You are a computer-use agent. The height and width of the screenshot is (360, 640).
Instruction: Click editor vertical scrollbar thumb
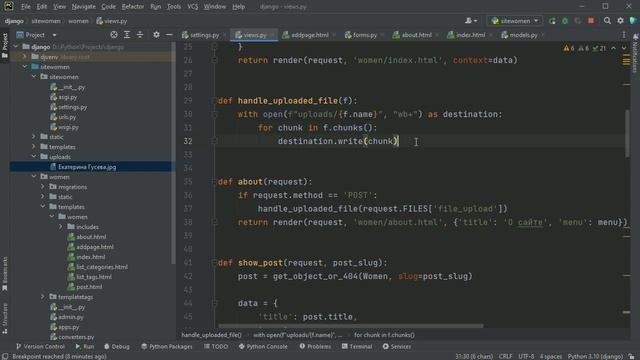[x=627, y=133]
